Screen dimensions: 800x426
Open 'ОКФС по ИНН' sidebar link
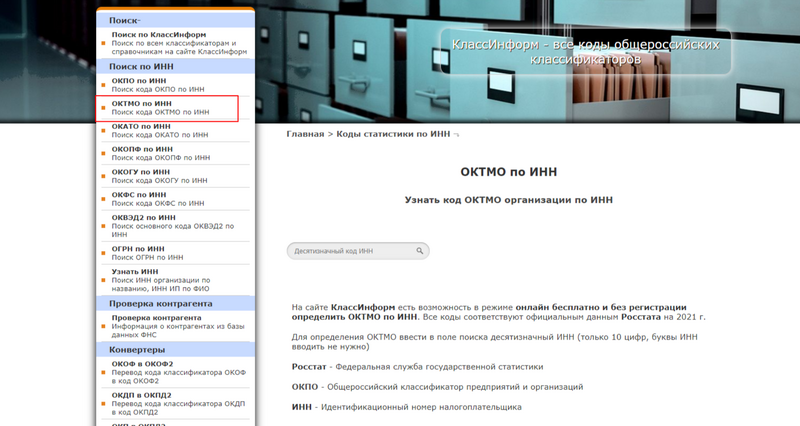tap(139, 195)
